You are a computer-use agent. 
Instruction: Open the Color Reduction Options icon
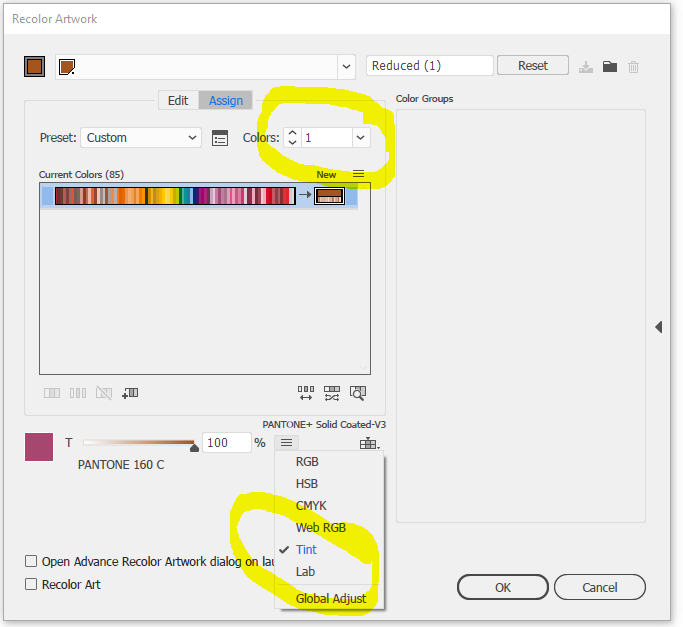tap(220, 138)
